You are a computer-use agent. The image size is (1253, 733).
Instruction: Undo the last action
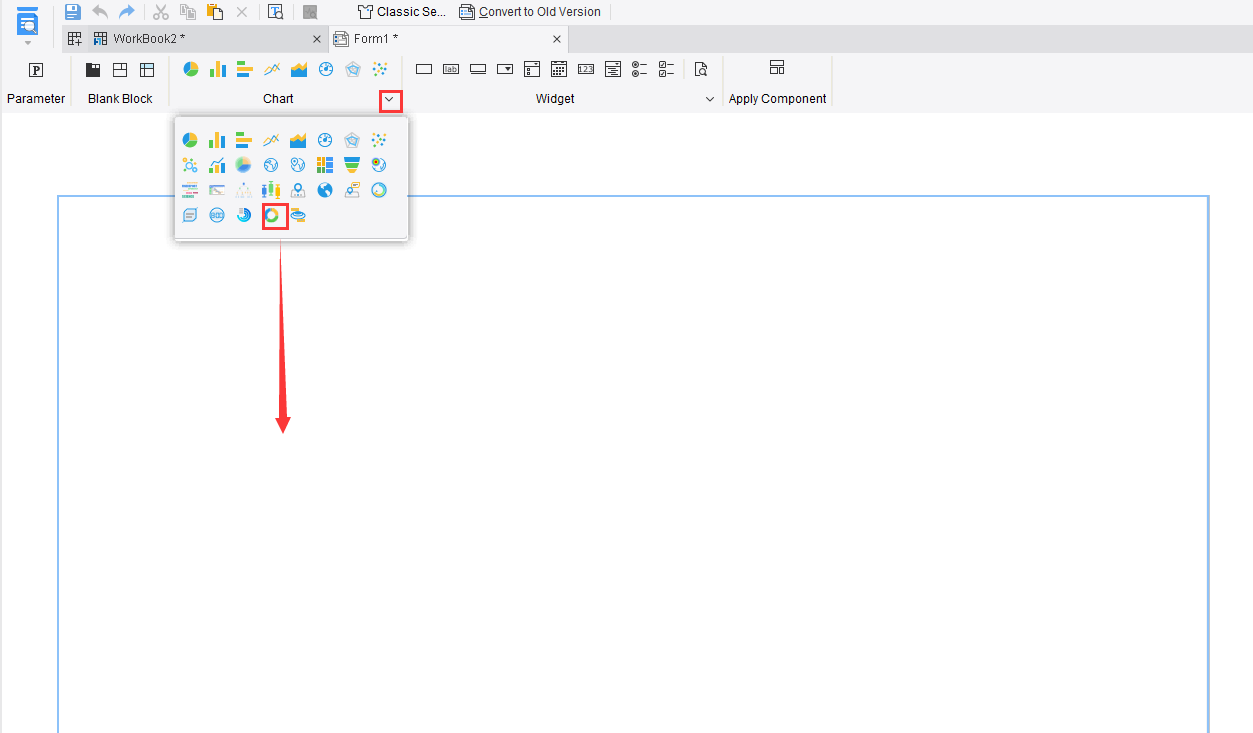tap(100, 12)
